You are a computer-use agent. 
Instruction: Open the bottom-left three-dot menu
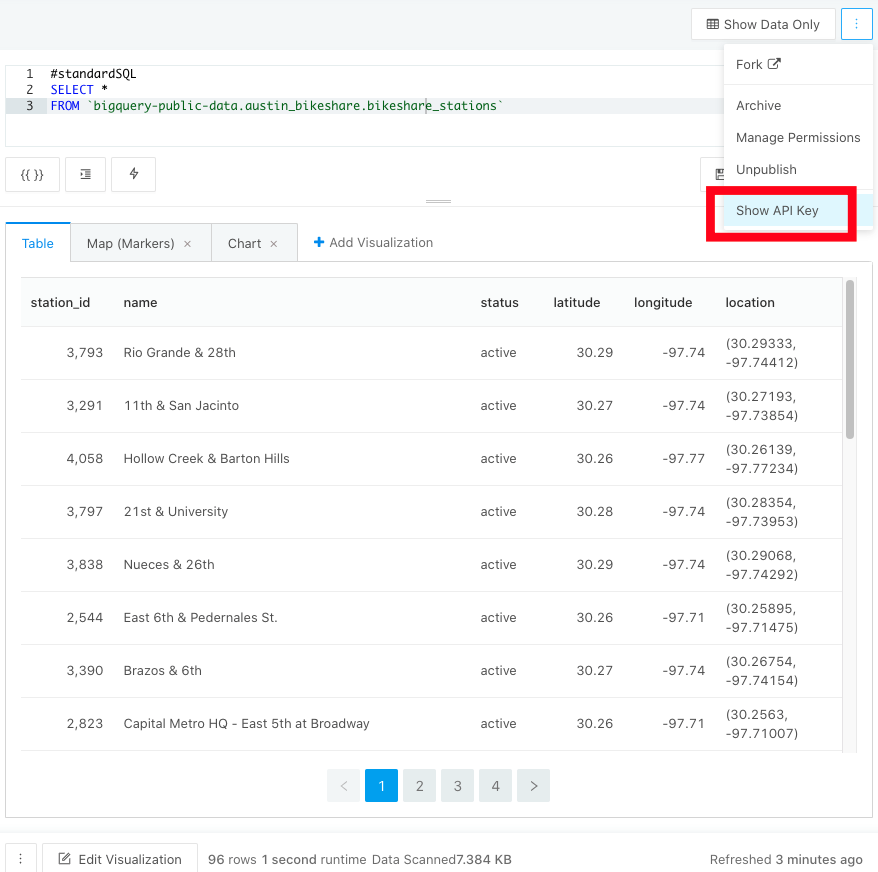click(x=20, y=858)
